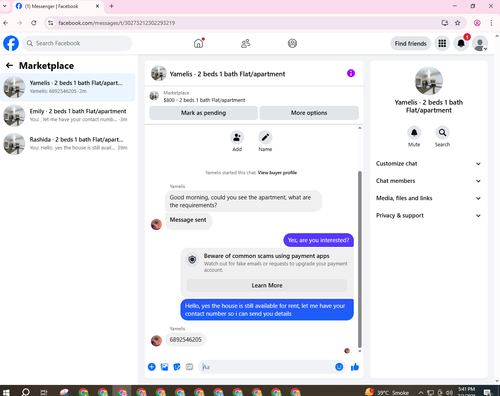Click the 6892546205 message bubble
This screenshot has width=500, height=396.
pos(186,340)
